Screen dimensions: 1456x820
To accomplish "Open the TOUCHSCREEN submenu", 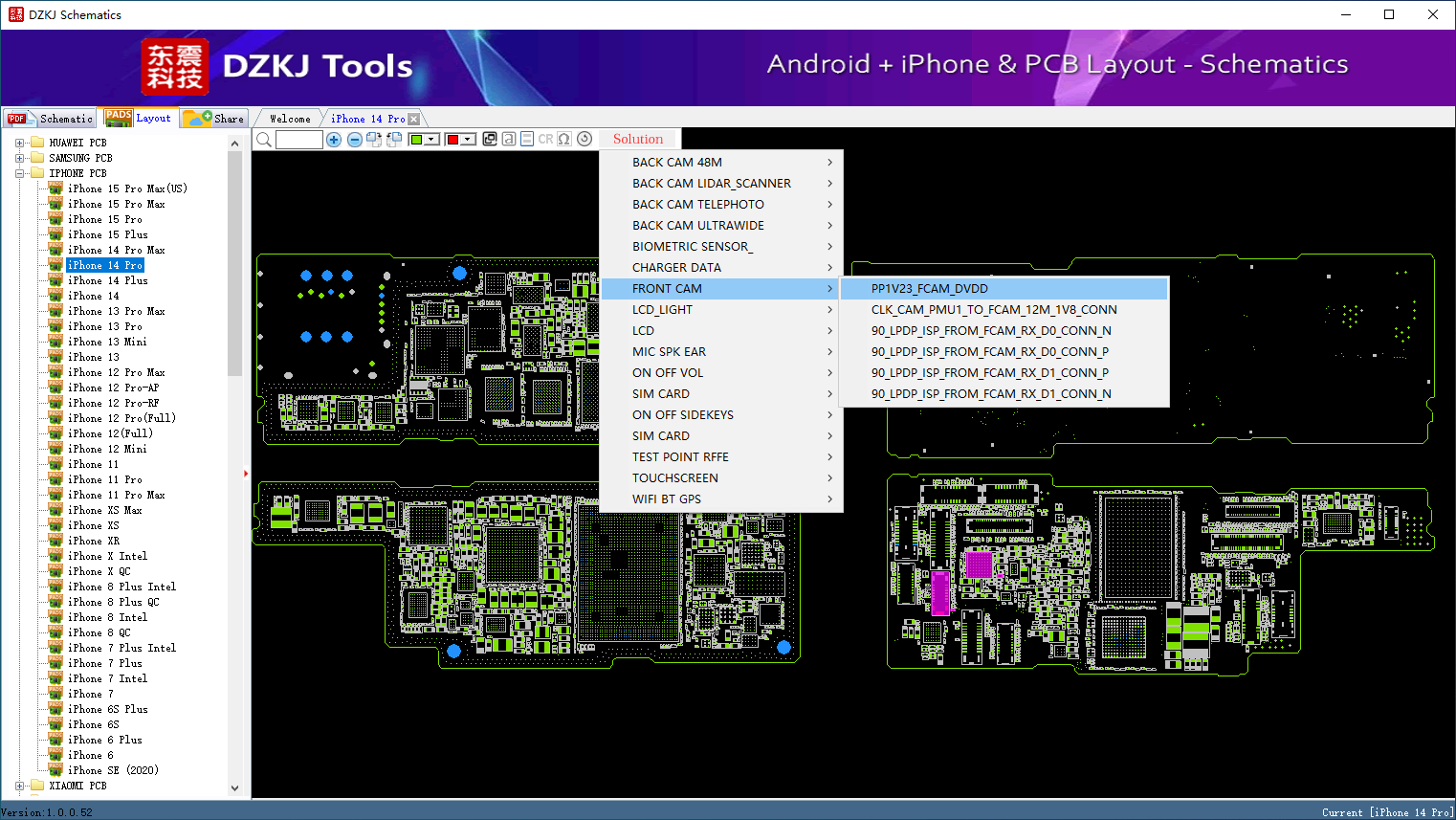I will pos(721,478).
